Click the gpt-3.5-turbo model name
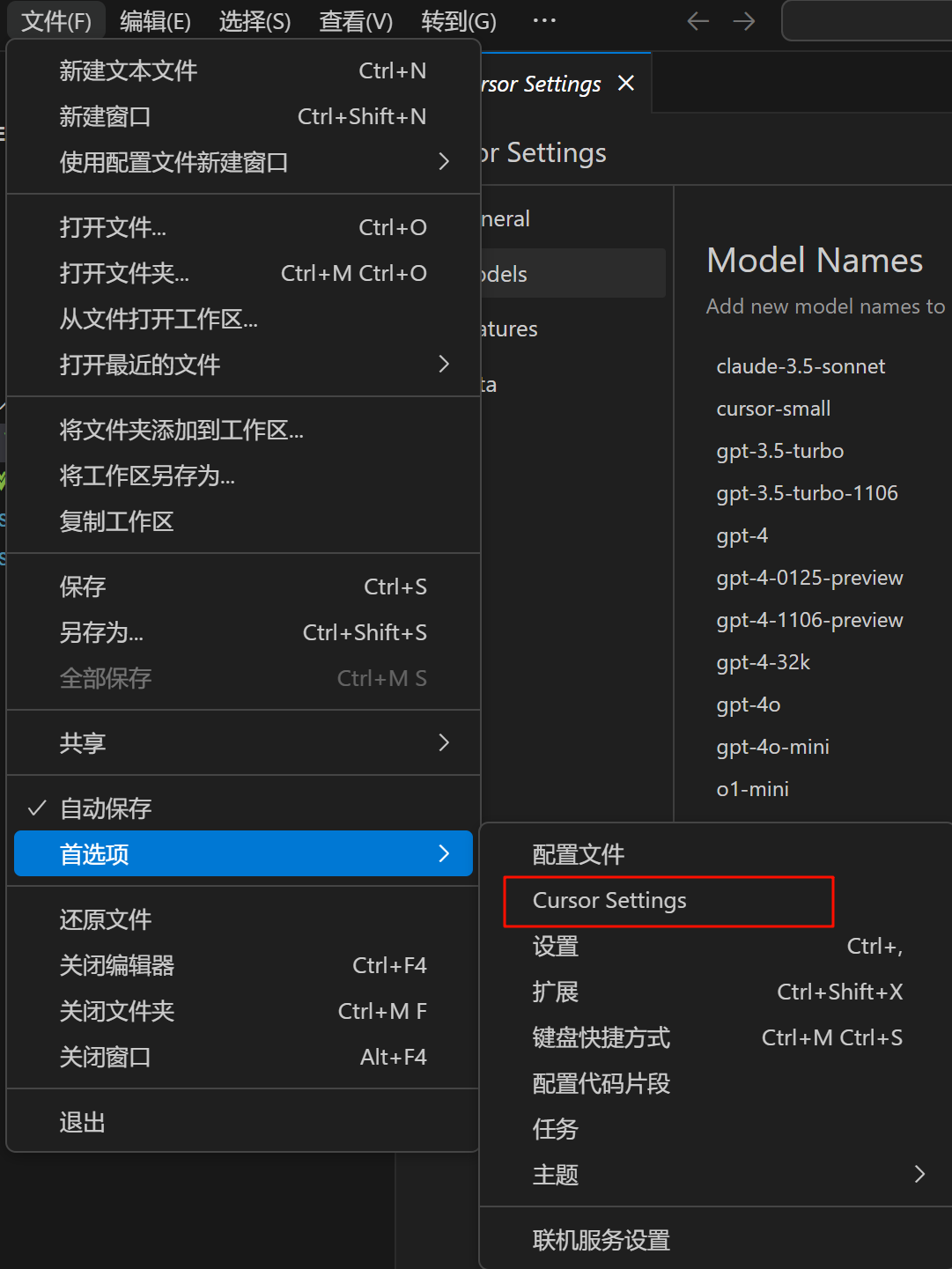The height and width of the screenshot is (1269, 952). click(x=780, y=451)
